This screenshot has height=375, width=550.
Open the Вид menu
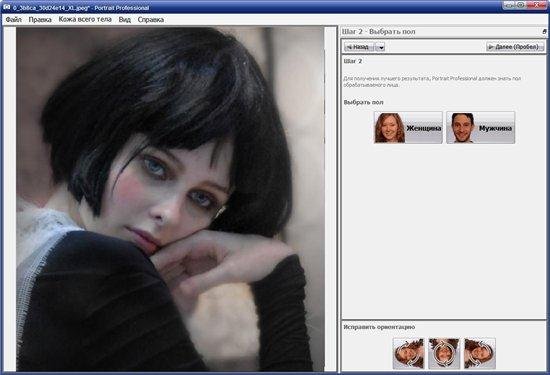(x=125, y=20)
